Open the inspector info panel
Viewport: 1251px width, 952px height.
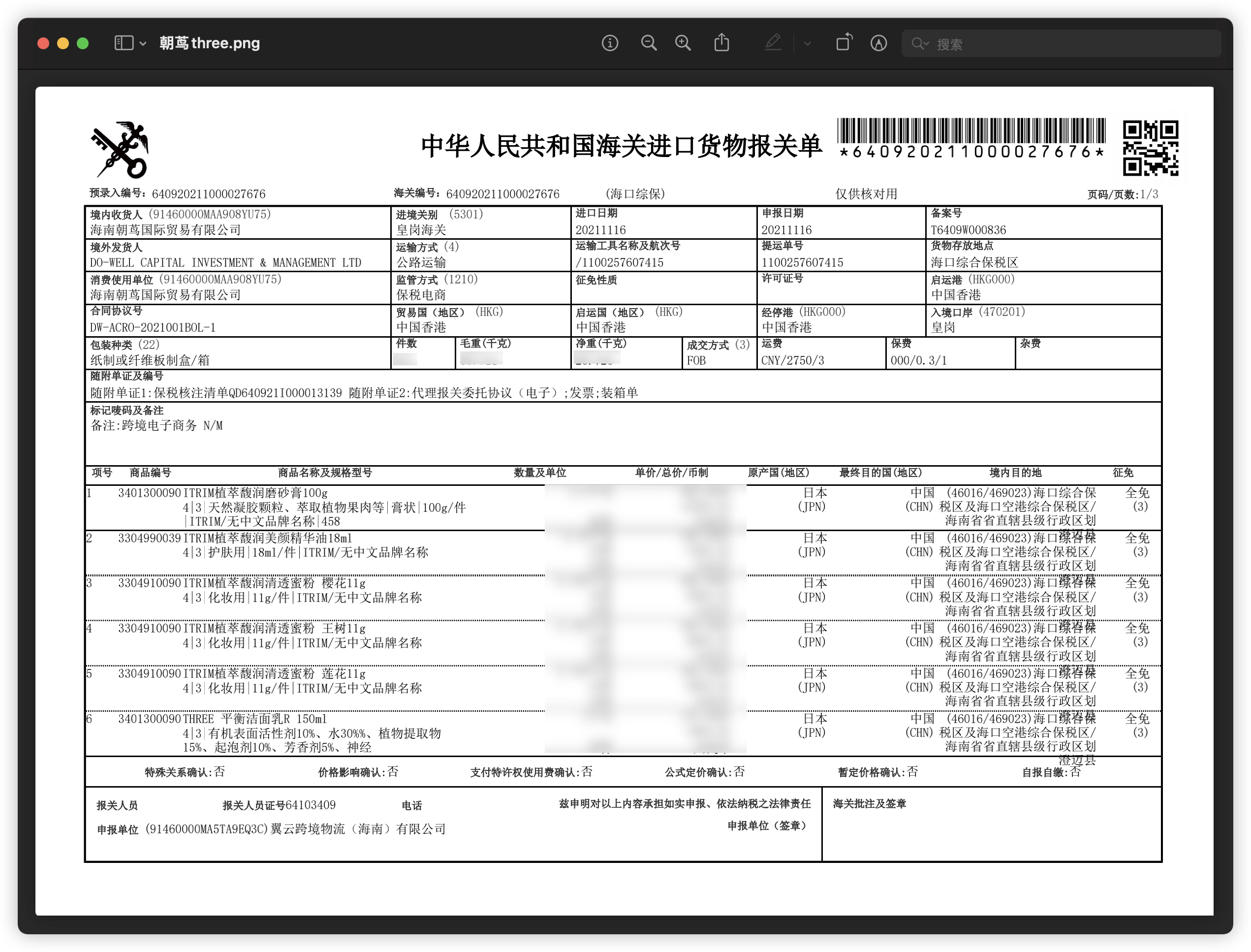coord(610,43)
